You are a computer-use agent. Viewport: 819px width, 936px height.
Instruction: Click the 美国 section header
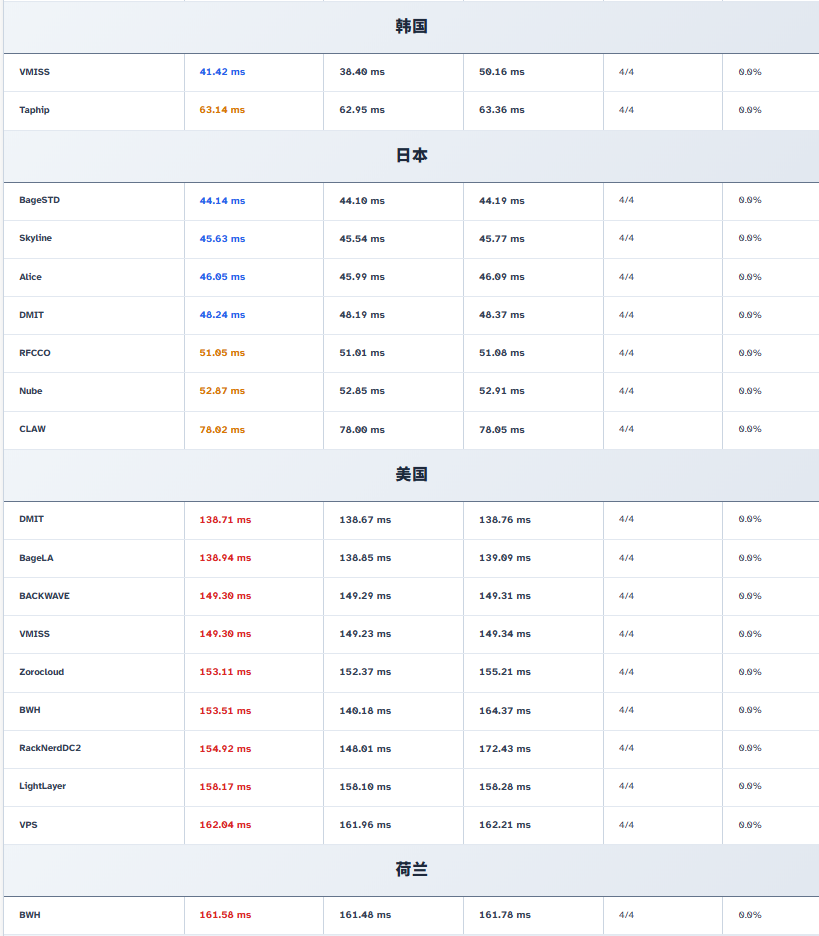coord(411,475)
